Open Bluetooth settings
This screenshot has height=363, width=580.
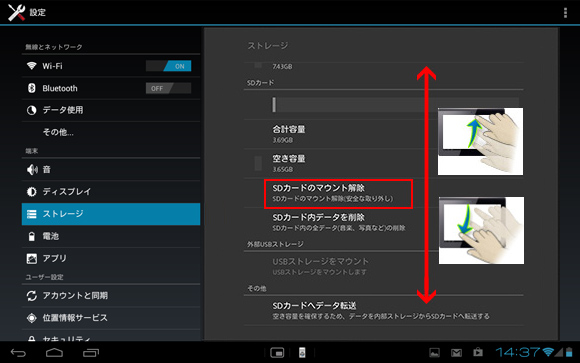[x=111, y=88]
